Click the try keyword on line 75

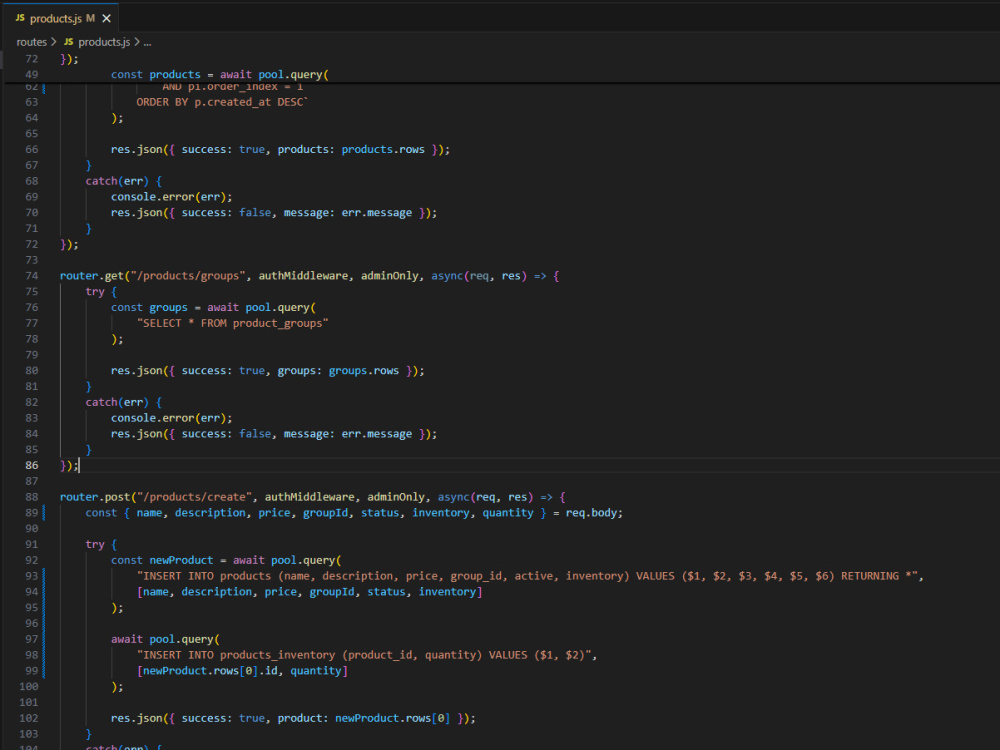point(95,292)
